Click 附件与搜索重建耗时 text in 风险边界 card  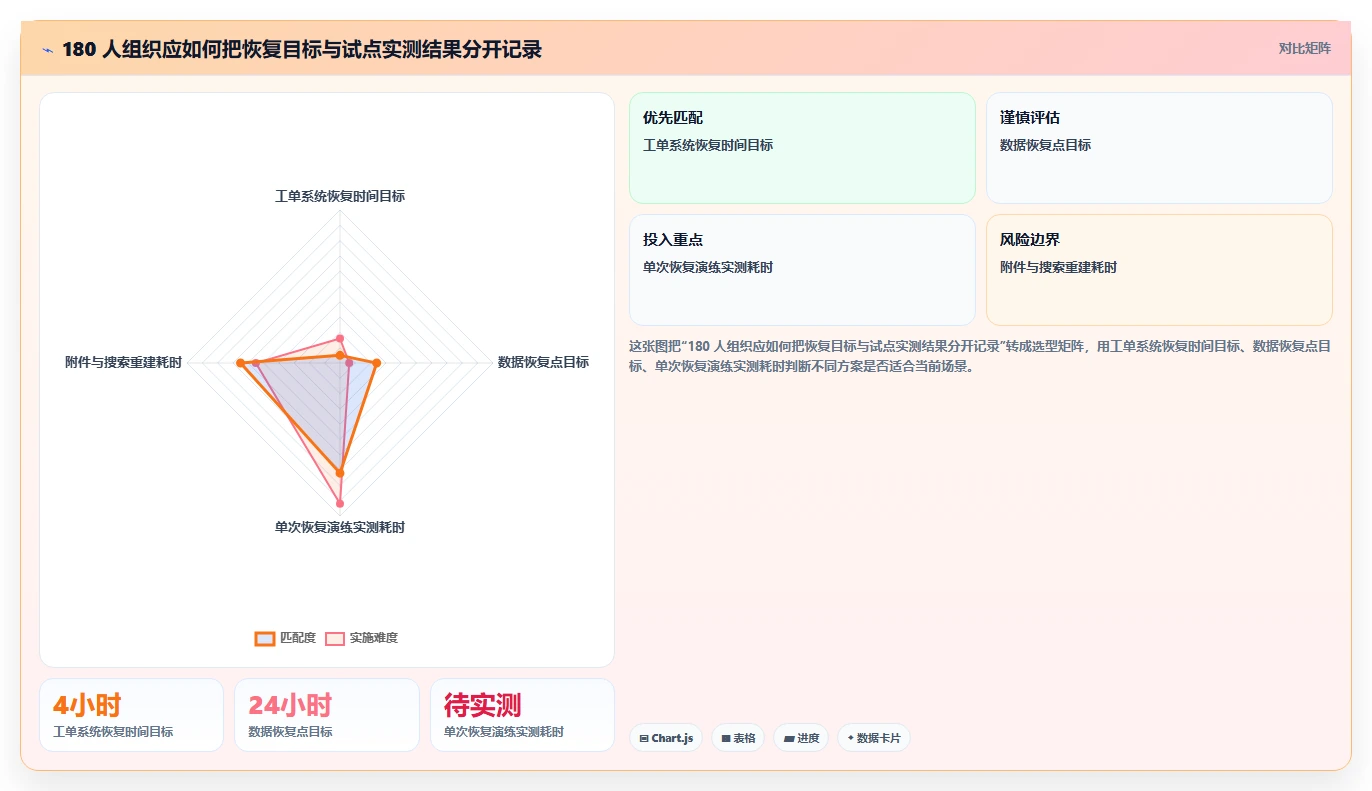pyautogui.click(x=1059, y=267)
